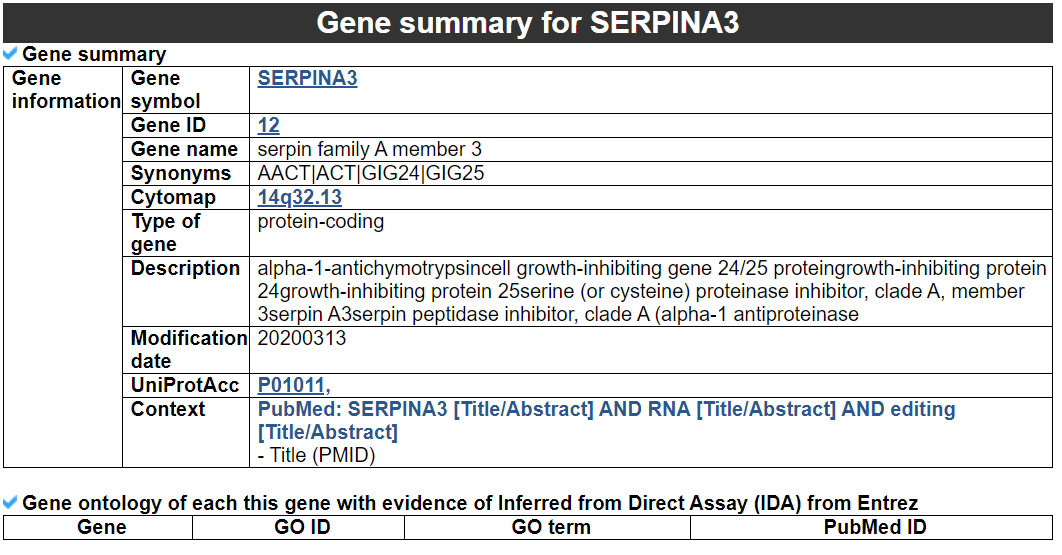Click the Title (PMID) text under Context
1062x555 pixels.
click(x=316, y=455)
